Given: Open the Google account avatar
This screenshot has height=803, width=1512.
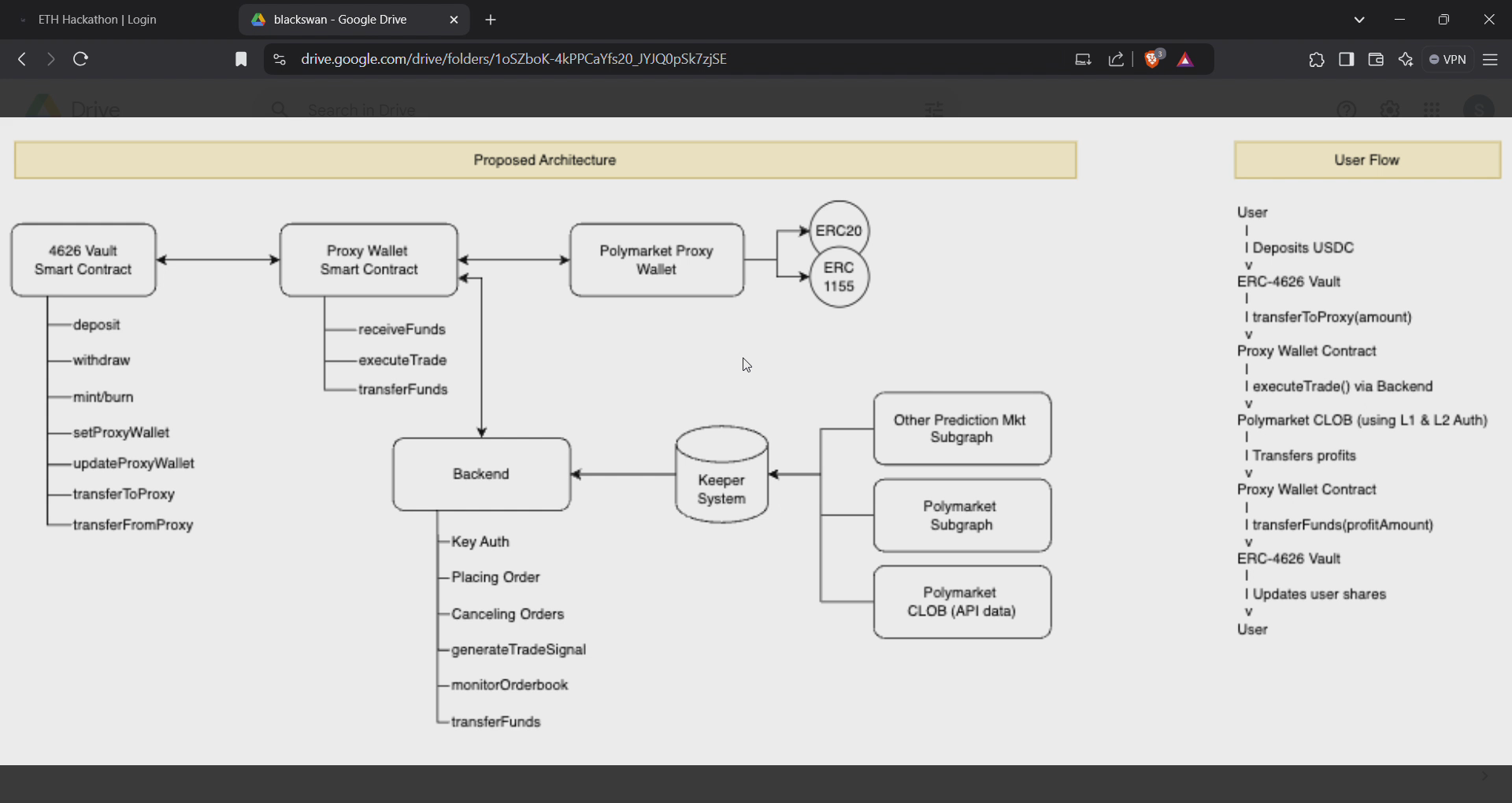Looking at the screenshot, I should [1479, 108].
